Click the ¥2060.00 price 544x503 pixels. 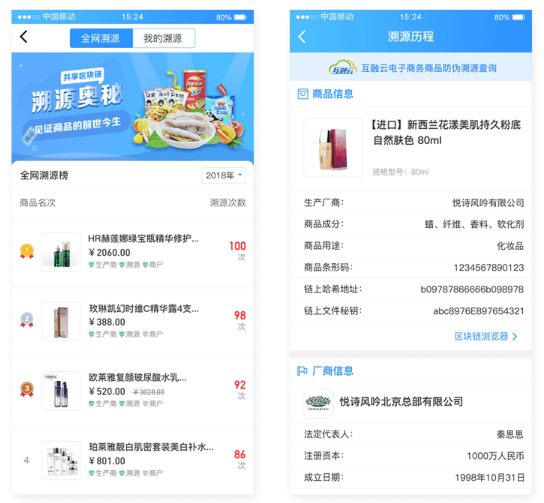[x=110, y=253]
